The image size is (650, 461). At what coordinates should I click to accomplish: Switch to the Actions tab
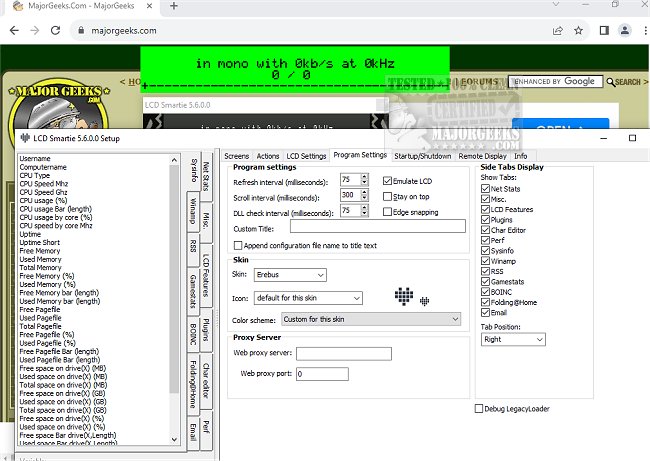268,156
